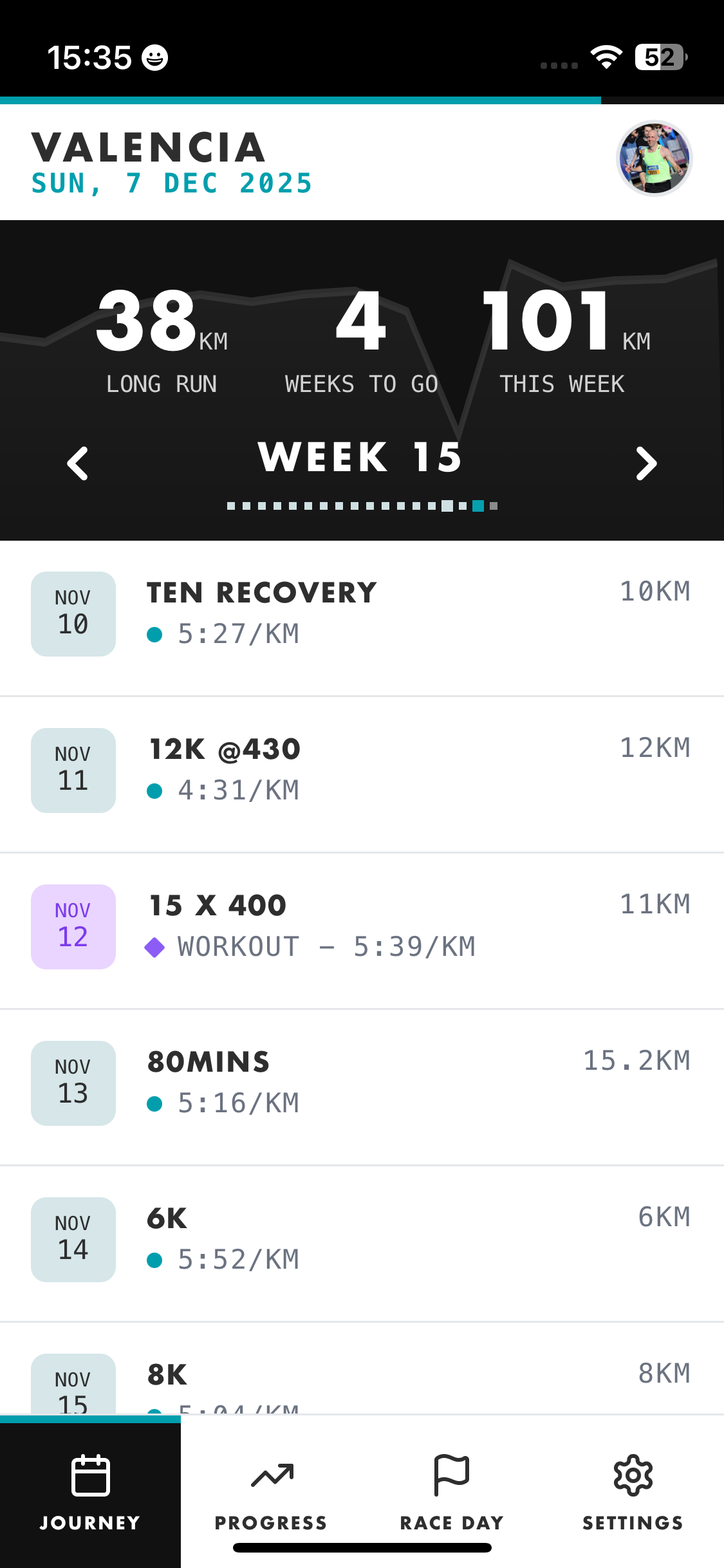Screen dimensions: 724x1568
Task: Tap the Nov 10 date badge
Action: (x=73, y=614)
